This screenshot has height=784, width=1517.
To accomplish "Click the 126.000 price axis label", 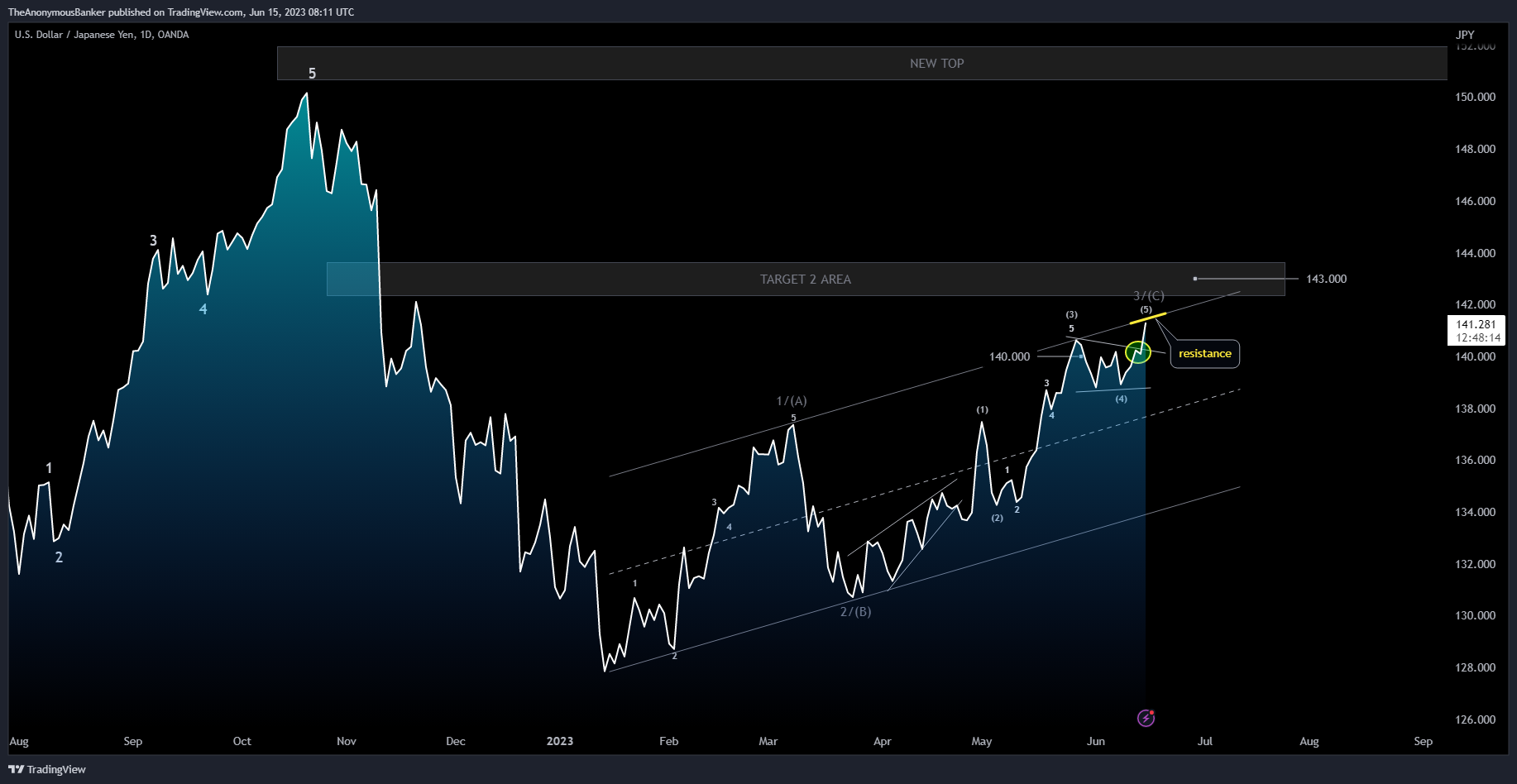I will [x=1475, y=719].
